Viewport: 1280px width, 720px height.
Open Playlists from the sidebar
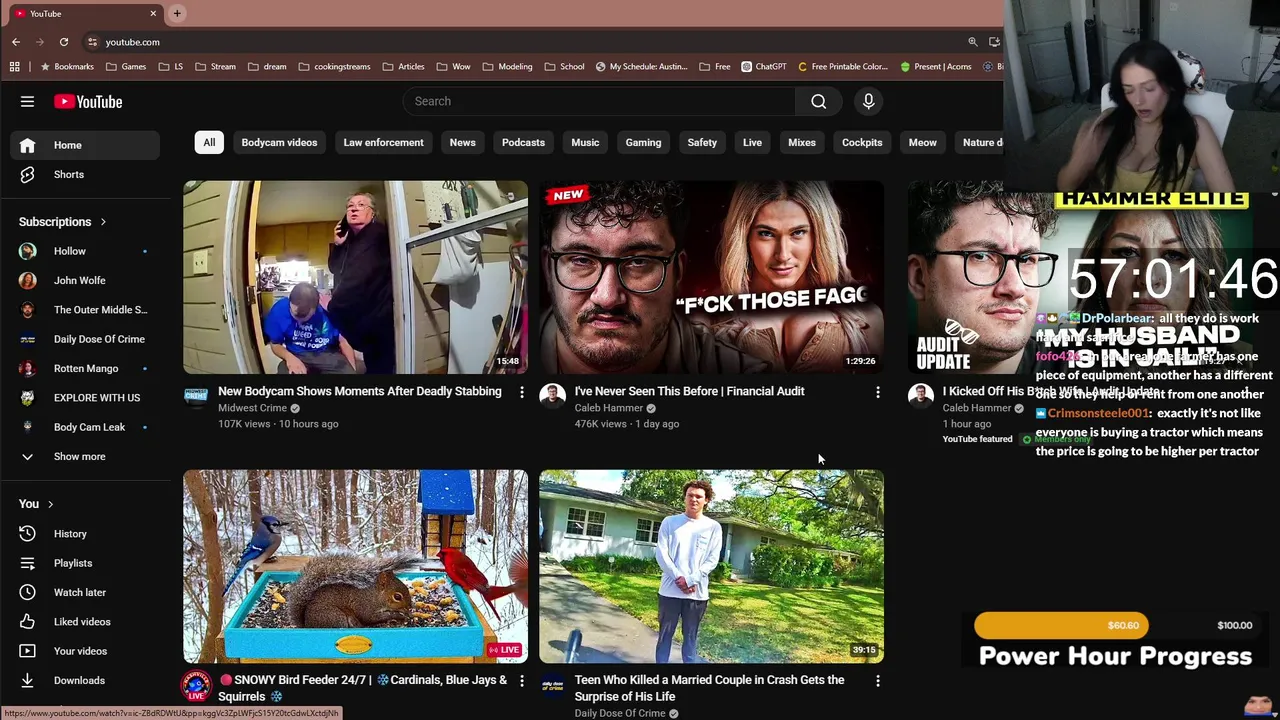[85, 563]
